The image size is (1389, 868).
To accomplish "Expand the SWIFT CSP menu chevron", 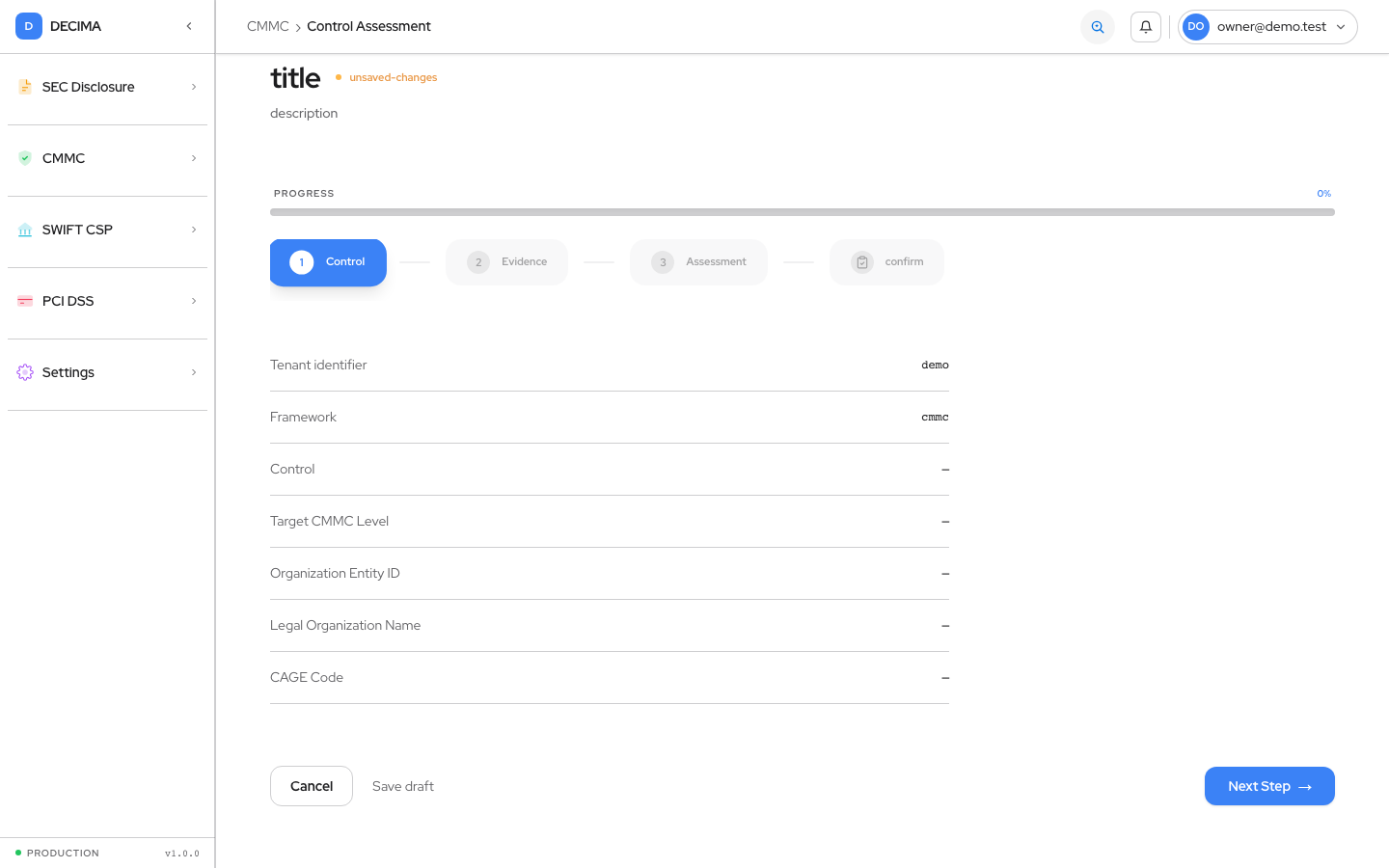I will [194, 230].
